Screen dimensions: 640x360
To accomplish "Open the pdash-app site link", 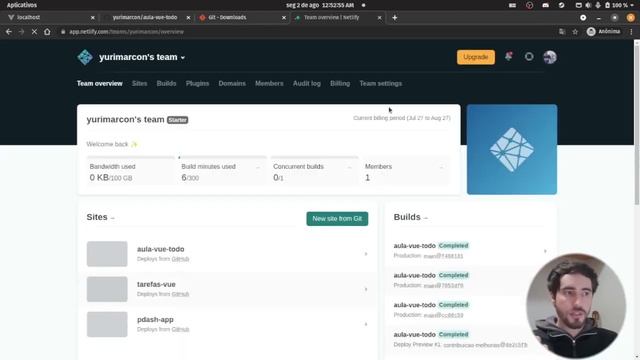I will 155,319.
